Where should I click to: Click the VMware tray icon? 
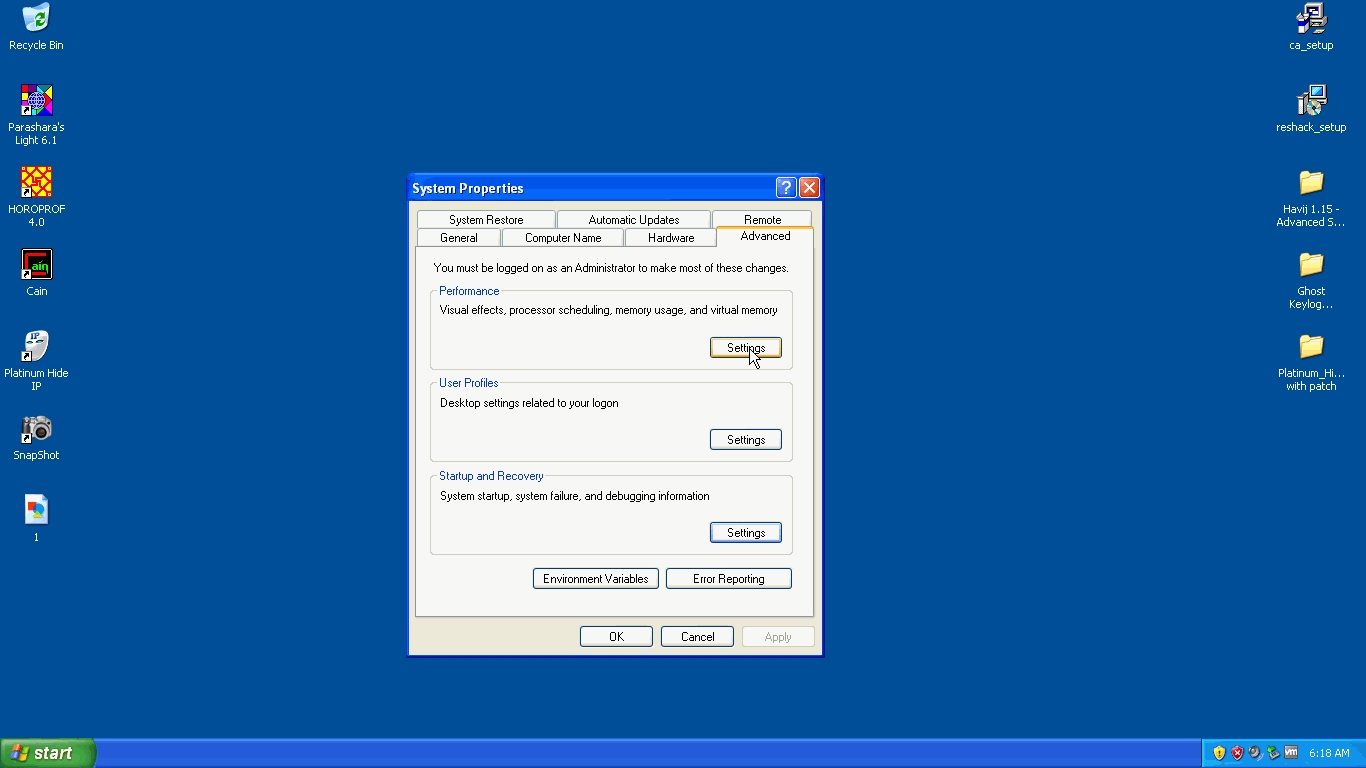pyautogui.click(x=1291, y=752)
